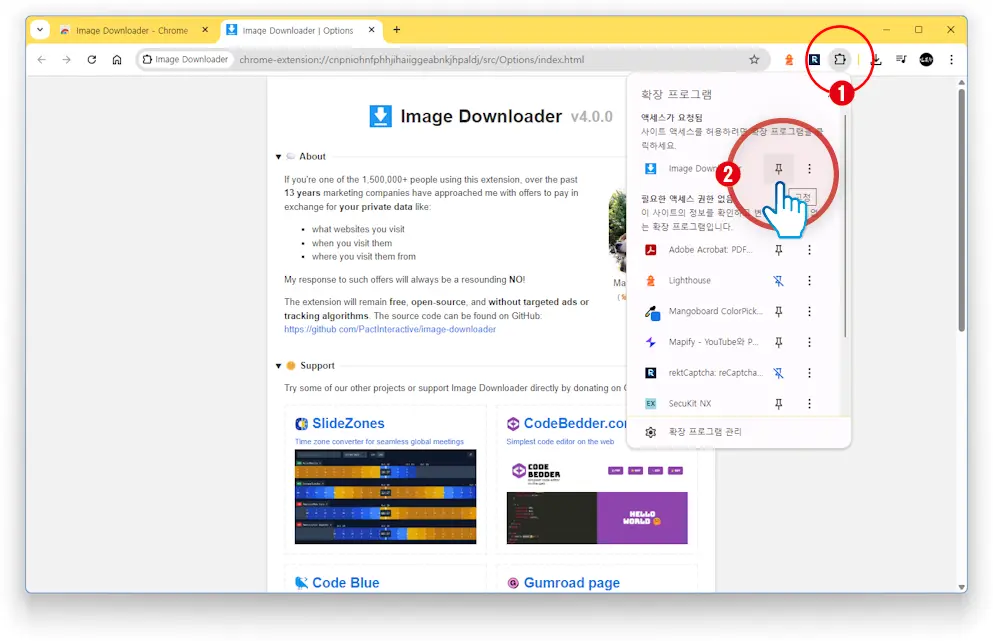The width and height of the screenshot is (993, 641).
Task: Open the Chrome downloads icon
Action: pyautogui.click(x=876, y=60)
